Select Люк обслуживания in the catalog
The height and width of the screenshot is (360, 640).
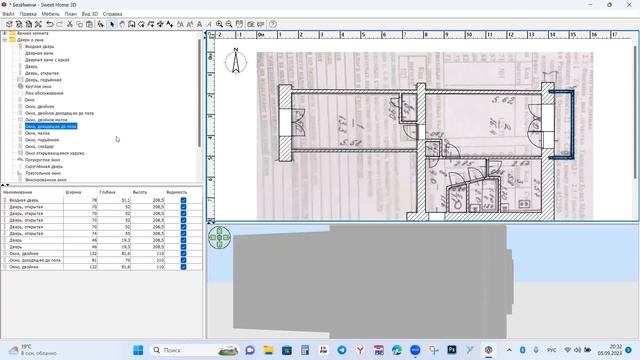pyautogui.click(x=44, y=93)
